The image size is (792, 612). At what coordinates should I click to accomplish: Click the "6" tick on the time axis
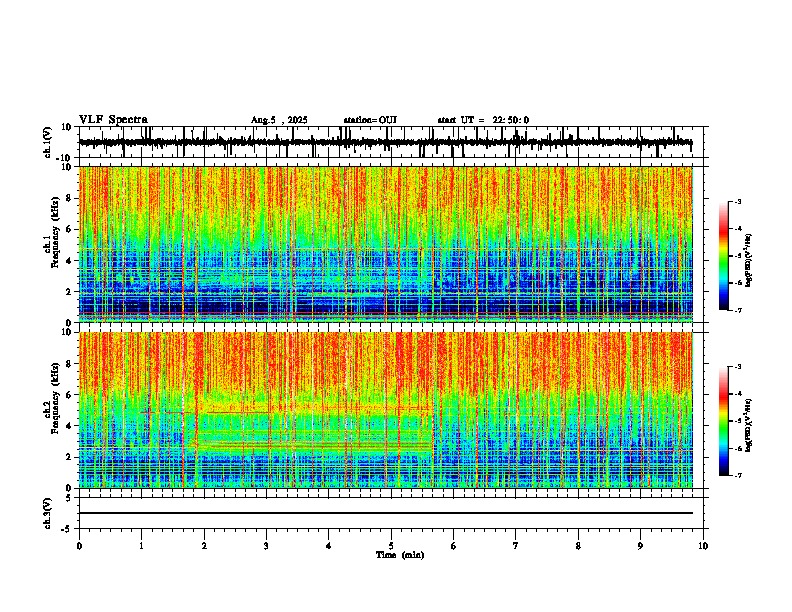(x=454, y=546)
